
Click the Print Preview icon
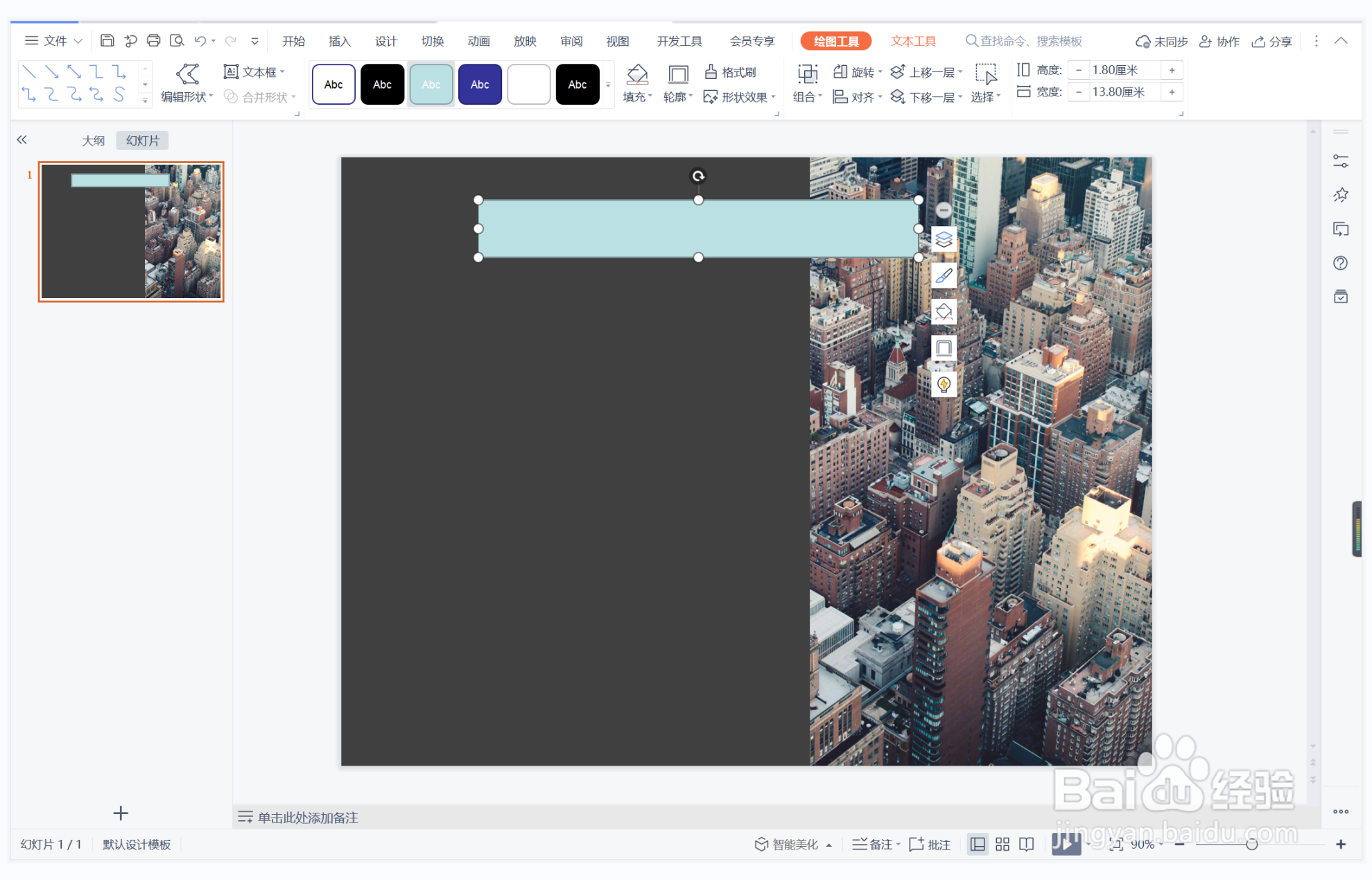pos(177,41)
